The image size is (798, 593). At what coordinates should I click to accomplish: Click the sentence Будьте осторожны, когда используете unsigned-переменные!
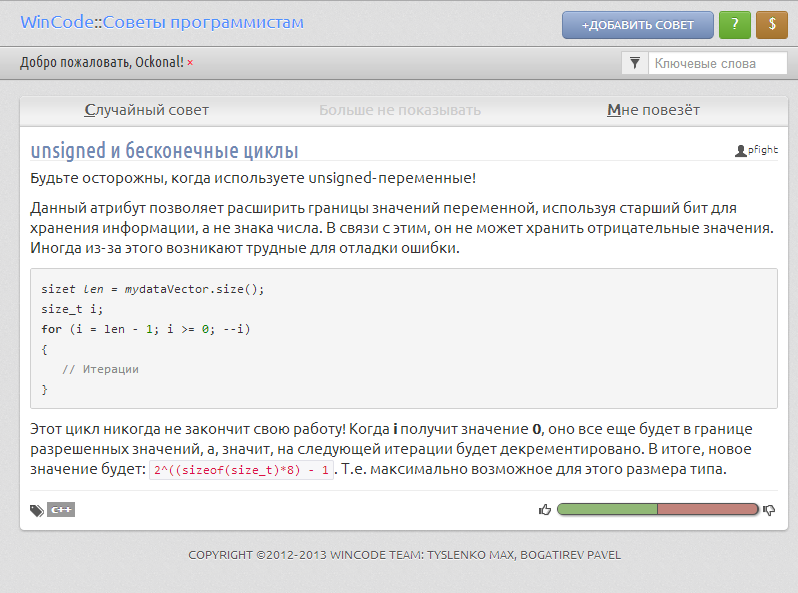(x=253, y=178)
